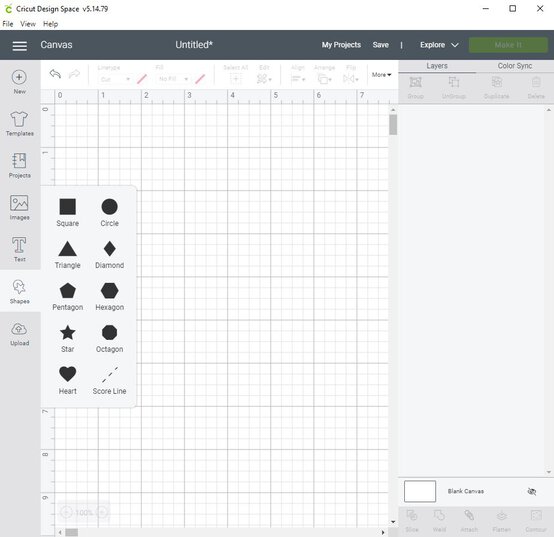
Task: Expand the Flip dropdown
Action: click(351, 79)
